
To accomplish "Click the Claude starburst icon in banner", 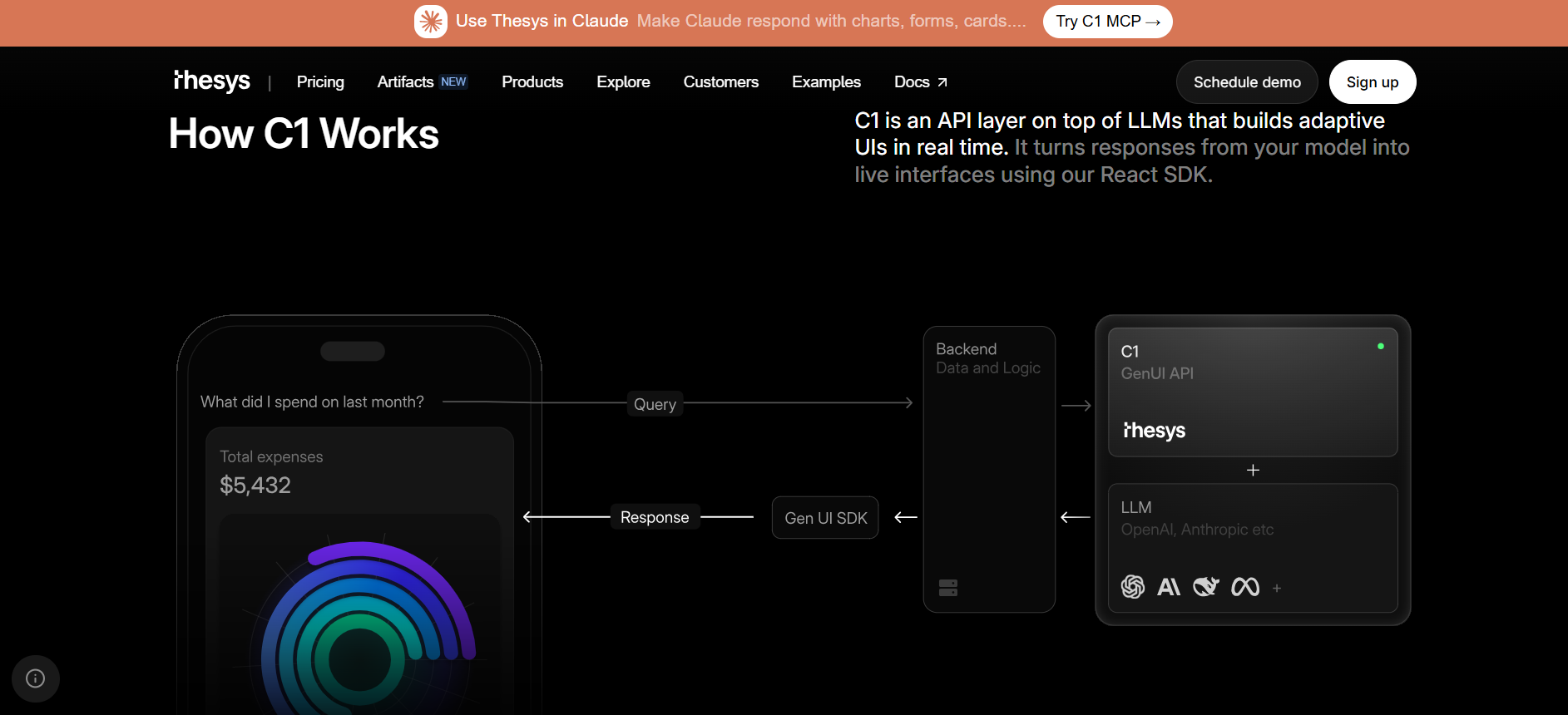I will [431, 22].
